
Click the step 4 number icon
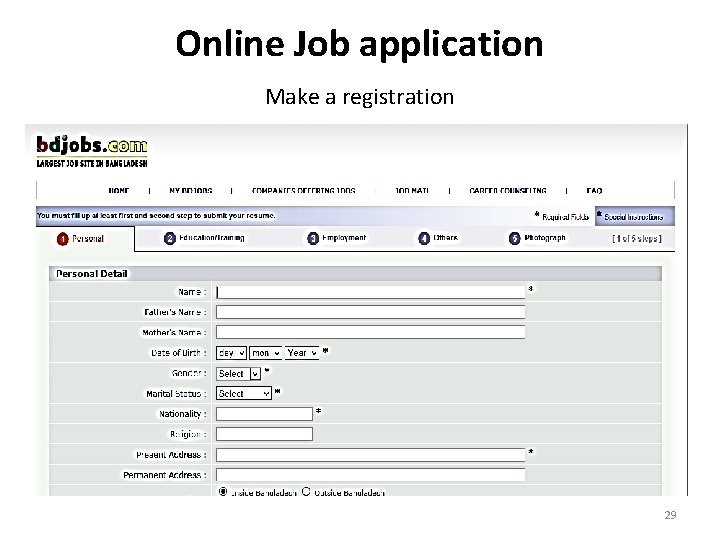coord(423,238)
